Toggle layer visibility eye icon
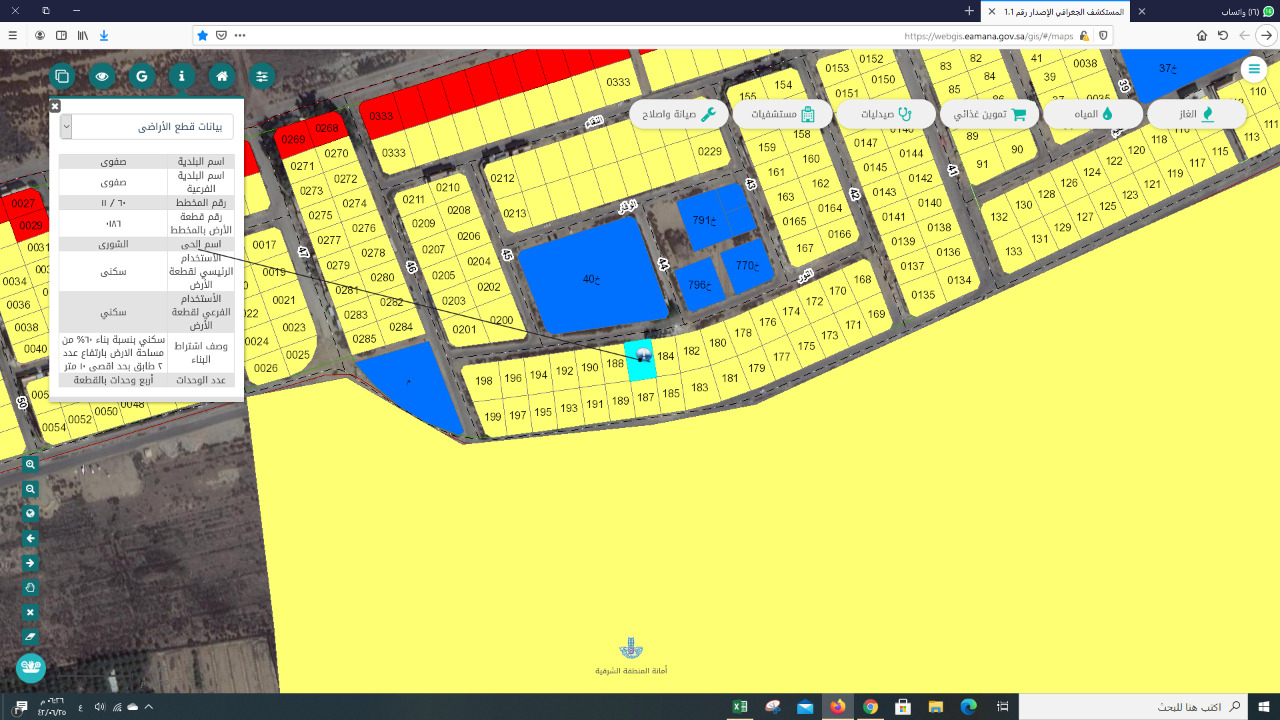Viewport: 1280px width, 720px height. [102, 76]
